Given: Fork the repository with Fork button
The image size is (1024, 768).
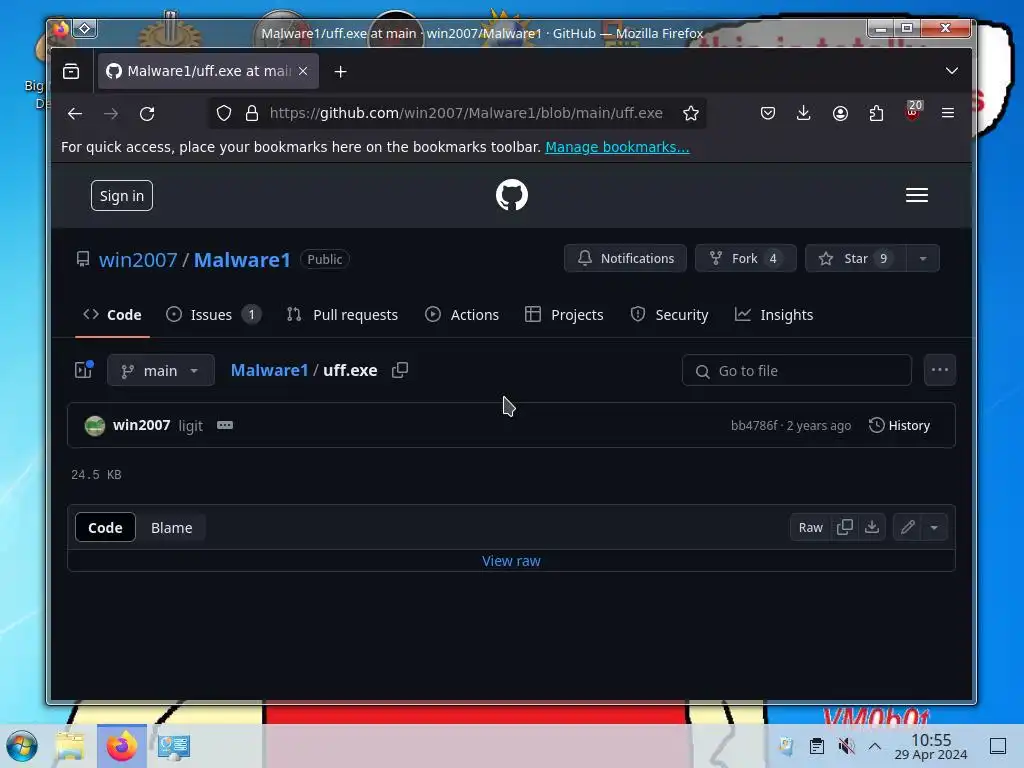Looking at the screenshot, I should [745, 259].
